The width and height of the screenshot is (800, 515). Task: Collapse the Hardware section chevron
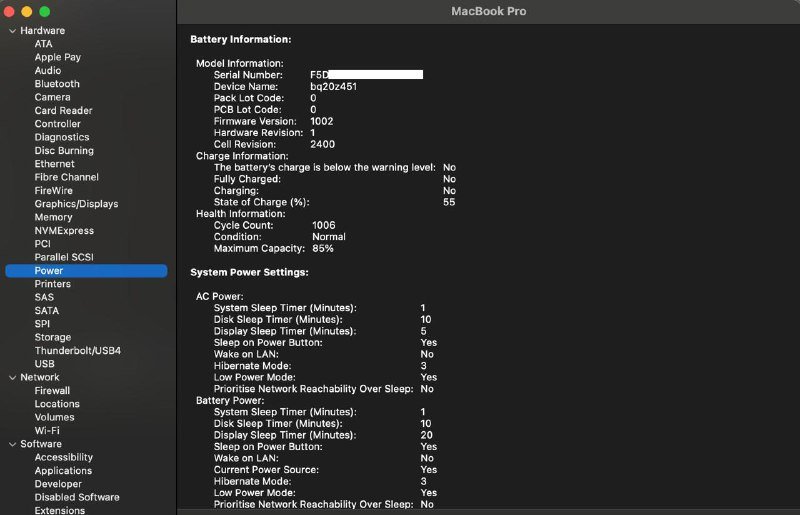tap(12, 31)
